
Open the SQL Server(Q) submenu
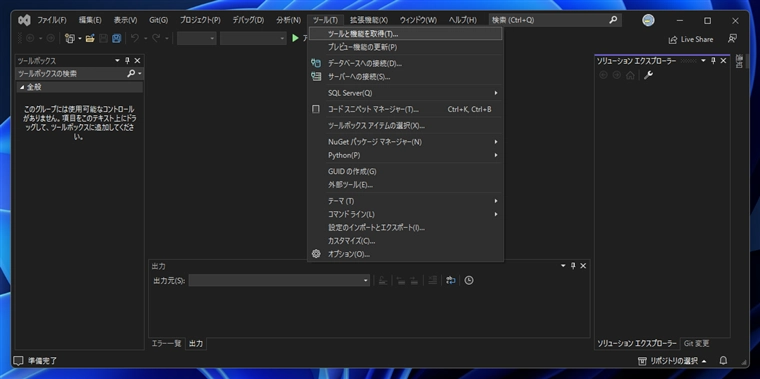click(x=406, y=93)
